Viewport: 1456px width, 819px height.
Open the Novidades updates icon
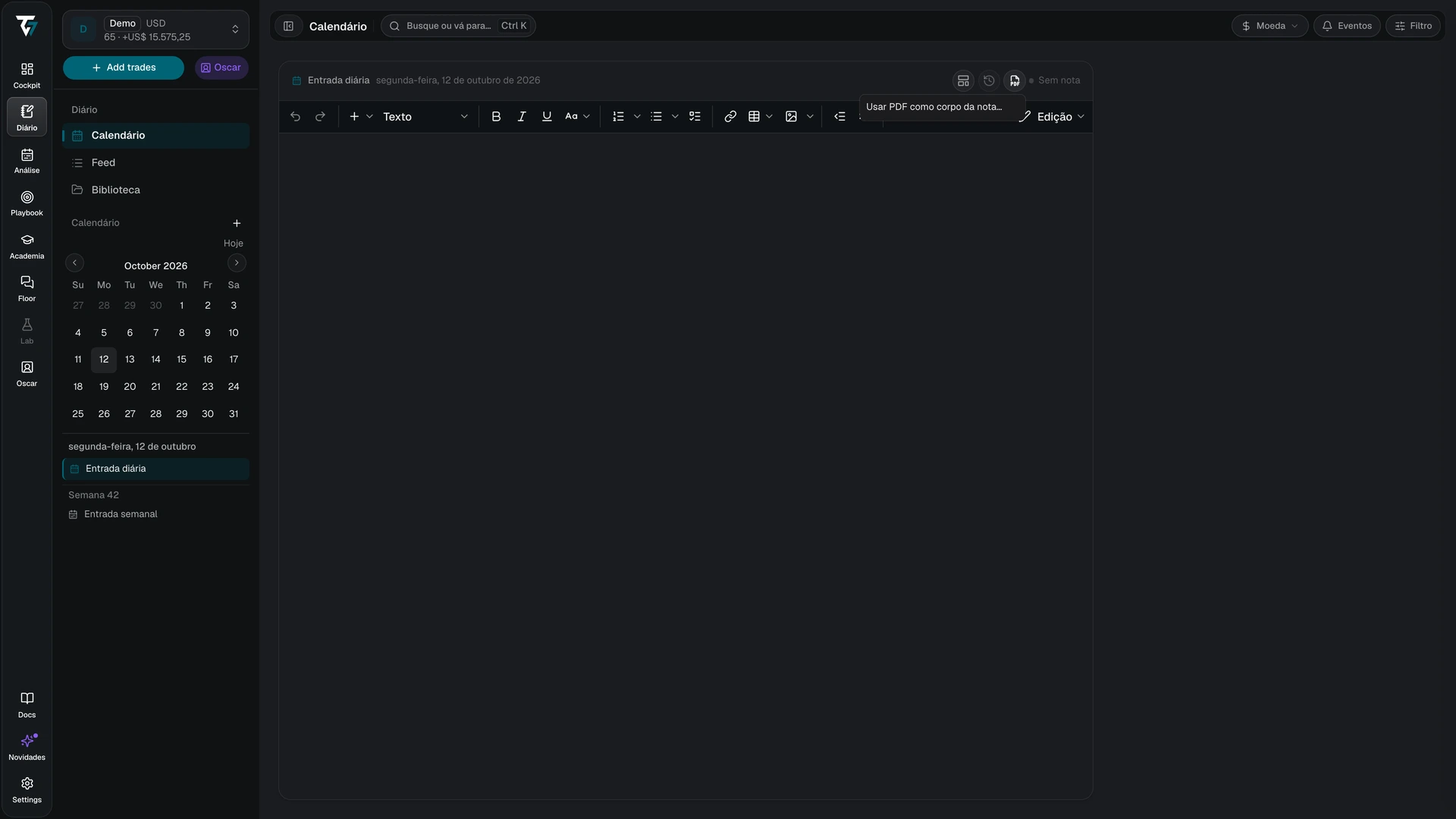27,748
